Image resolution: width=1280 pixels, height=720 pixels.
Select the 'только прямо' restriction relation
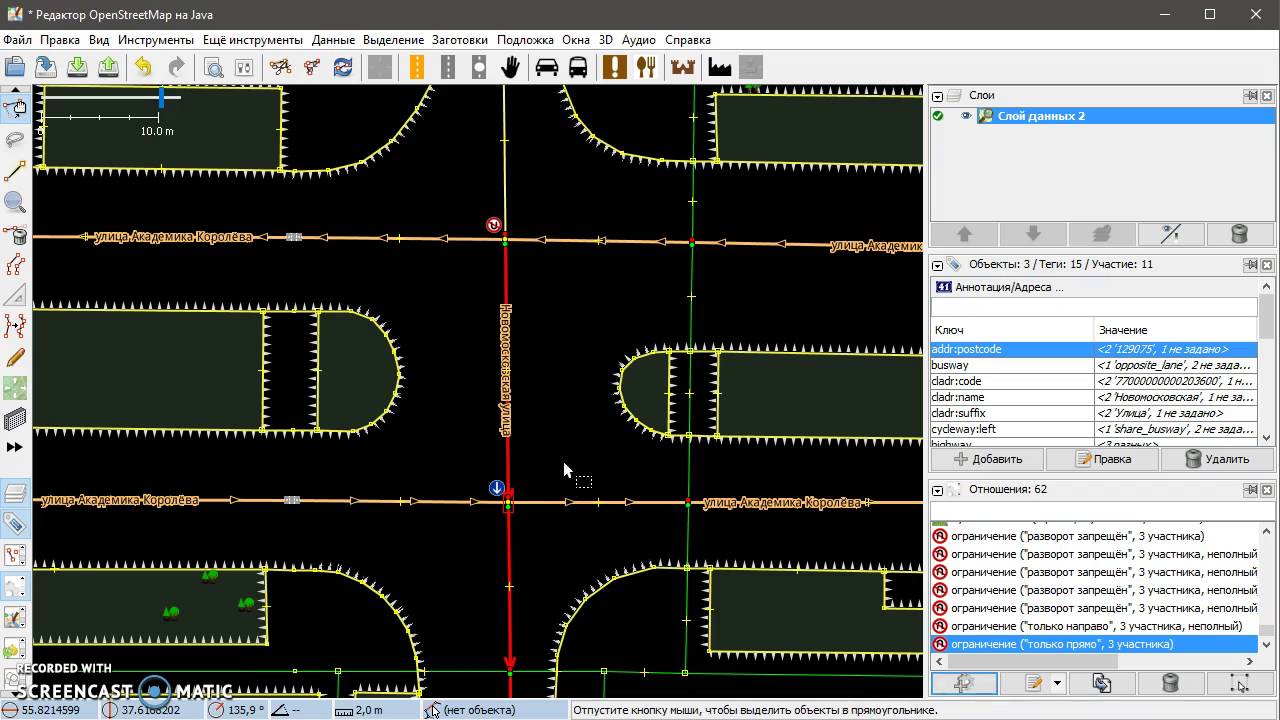click(1094, 644)
